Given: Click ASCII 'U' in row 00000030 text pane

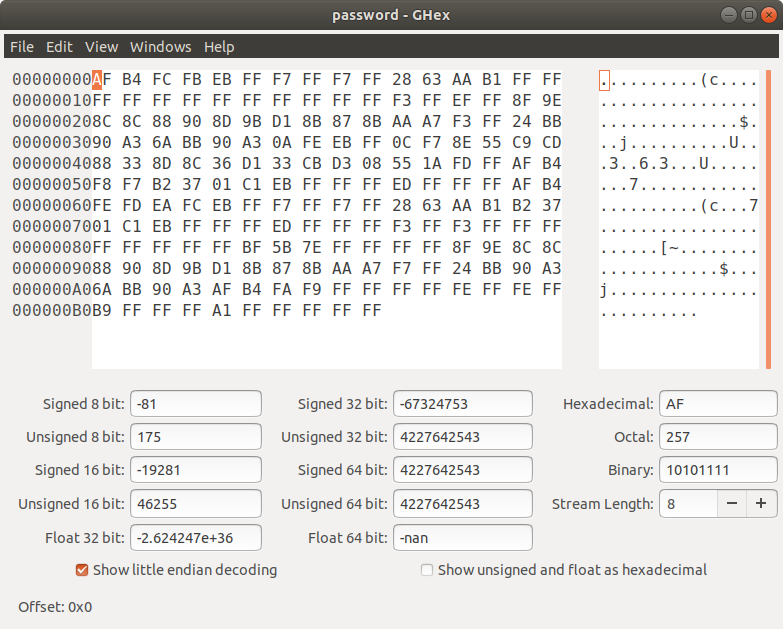Looking at the screenshot, I should tap(734, 142).
